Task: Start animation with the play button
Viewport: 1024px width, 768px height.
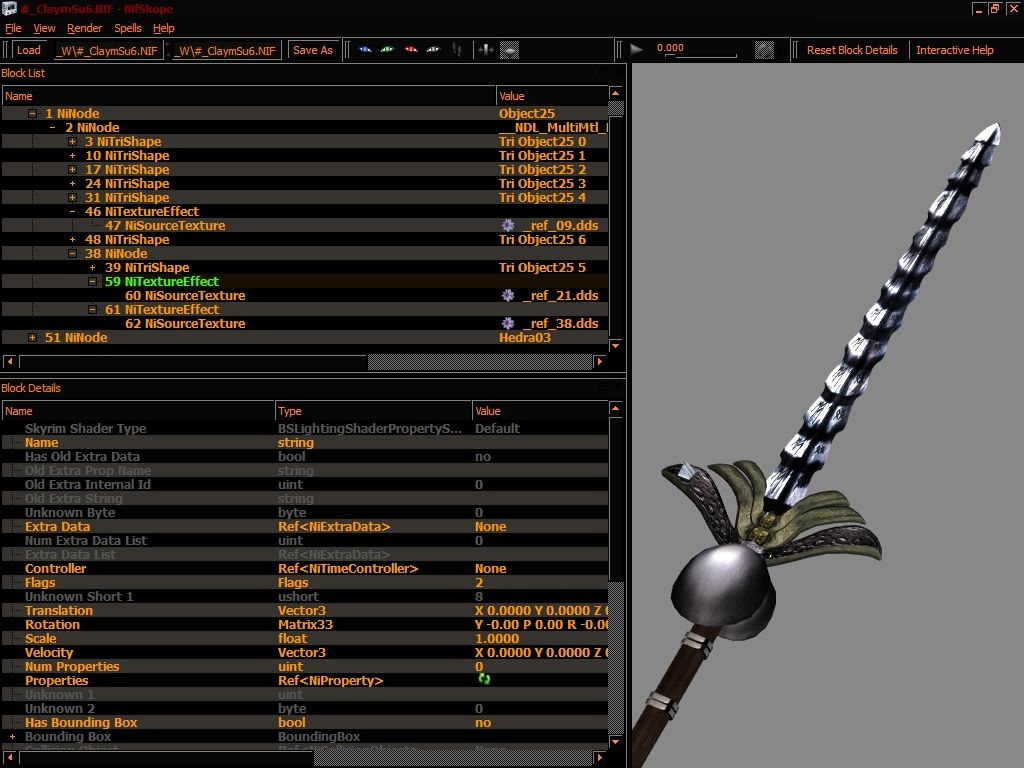Action: pyautogui.click(x=636, y=49)
